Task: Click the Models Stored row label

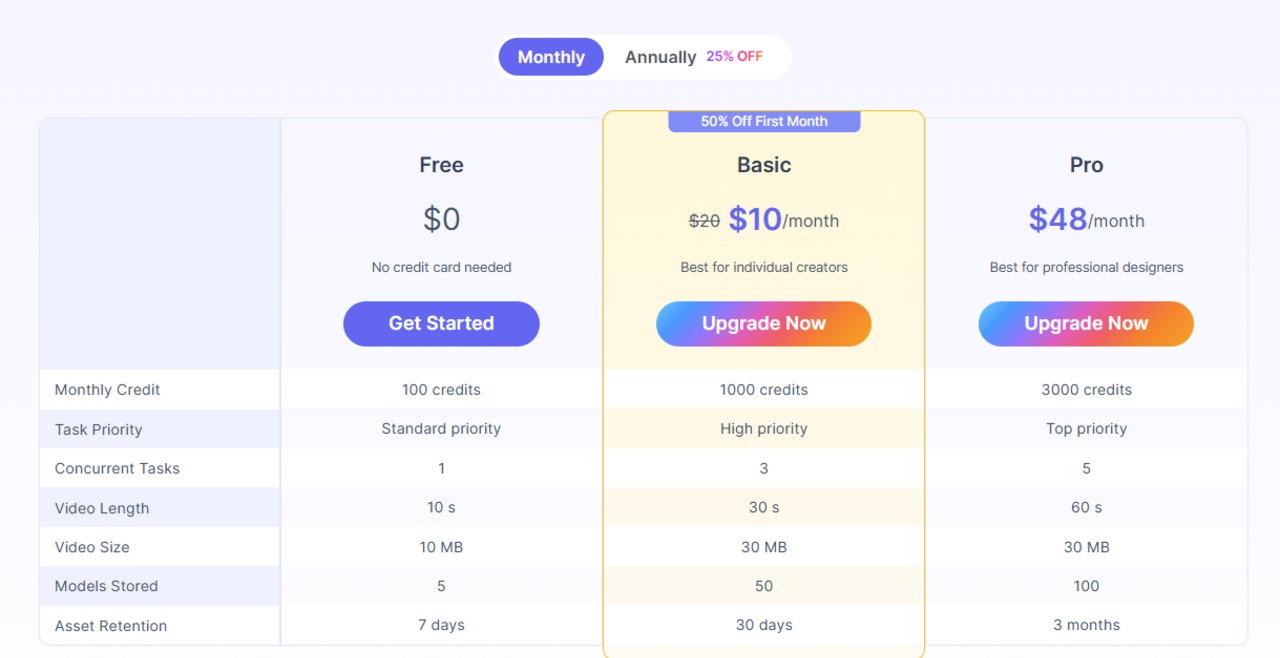Action: (106, 586)
